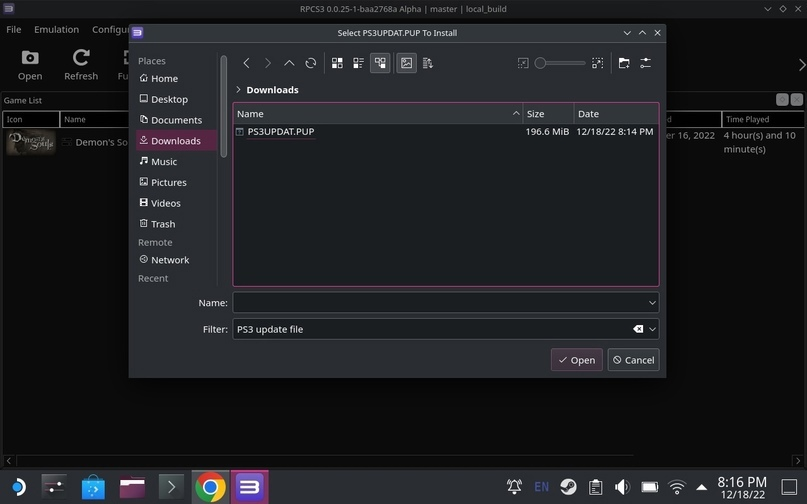Expand the Name field dropdown arrow

coord(652,303)
